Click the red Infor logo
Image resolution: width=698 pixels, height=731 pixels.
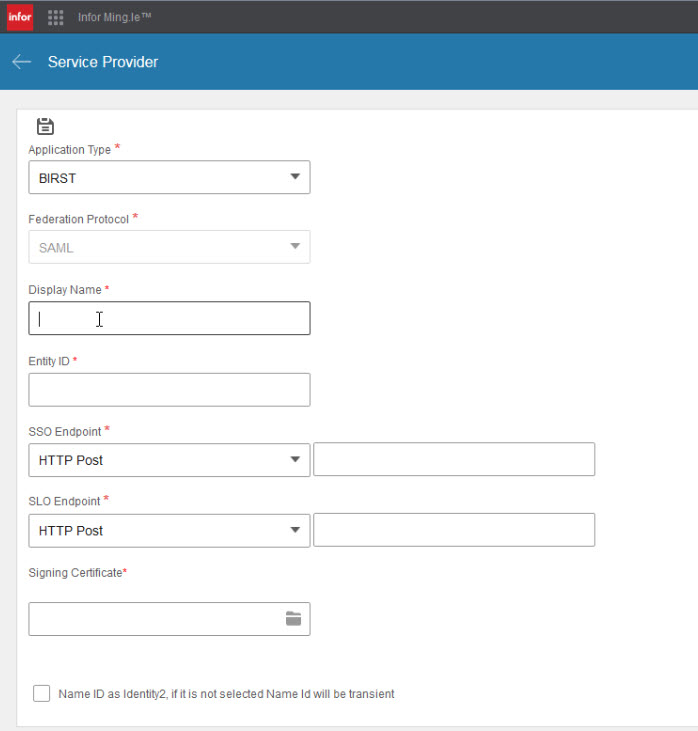[x=20, y=17]
